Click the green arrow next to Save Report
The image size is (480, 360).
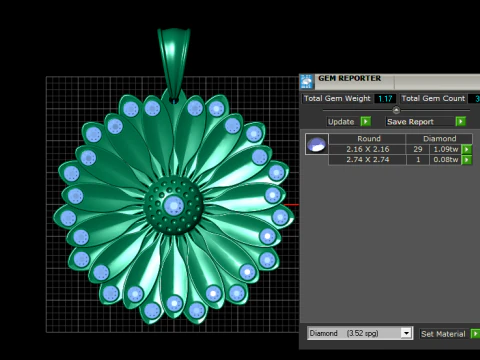461,121
